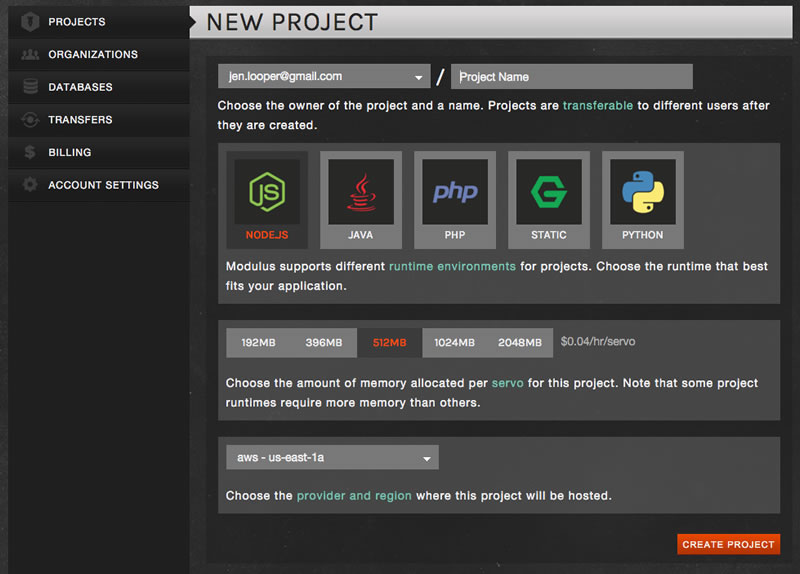This screenshot has width=800, height=574.
Task: Follow the transferable link
Action: pos(598,106)
